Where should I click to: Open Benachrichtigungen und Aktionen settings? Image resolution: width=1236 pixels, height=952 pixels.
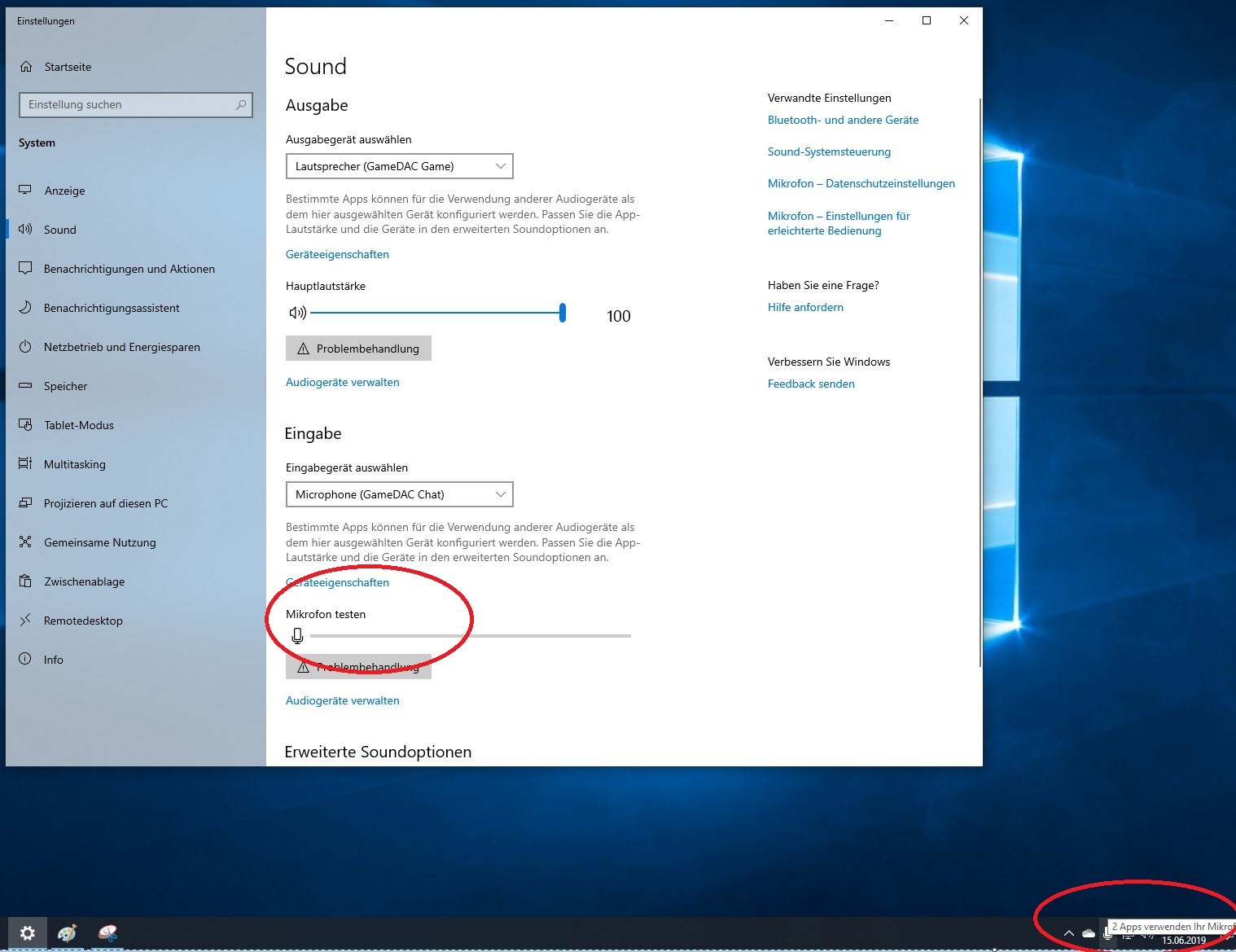click(136, 269)
